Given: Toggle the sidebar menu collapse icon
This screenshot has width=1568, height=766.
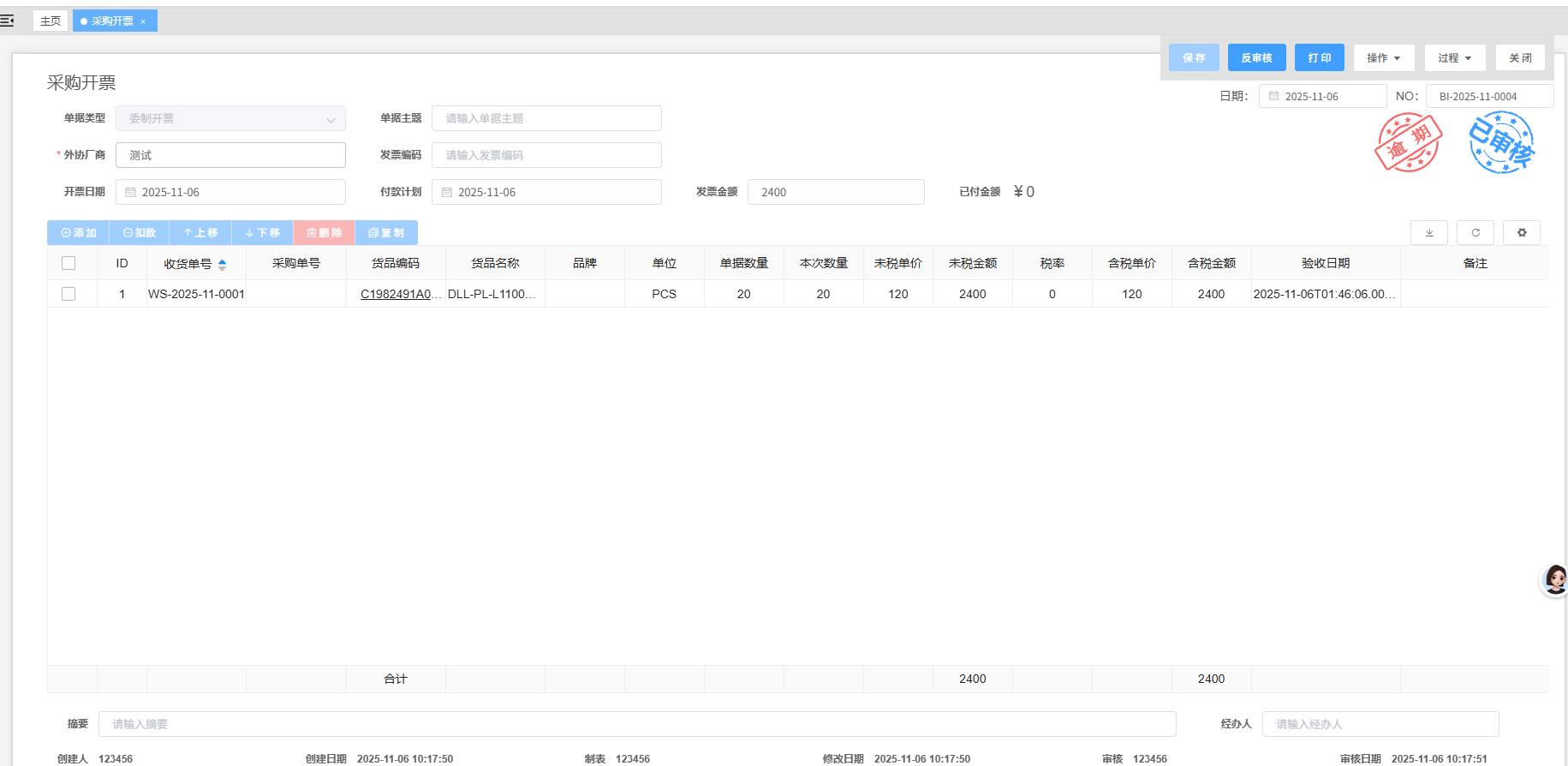Looking at the screenshot, I should 8,21.
